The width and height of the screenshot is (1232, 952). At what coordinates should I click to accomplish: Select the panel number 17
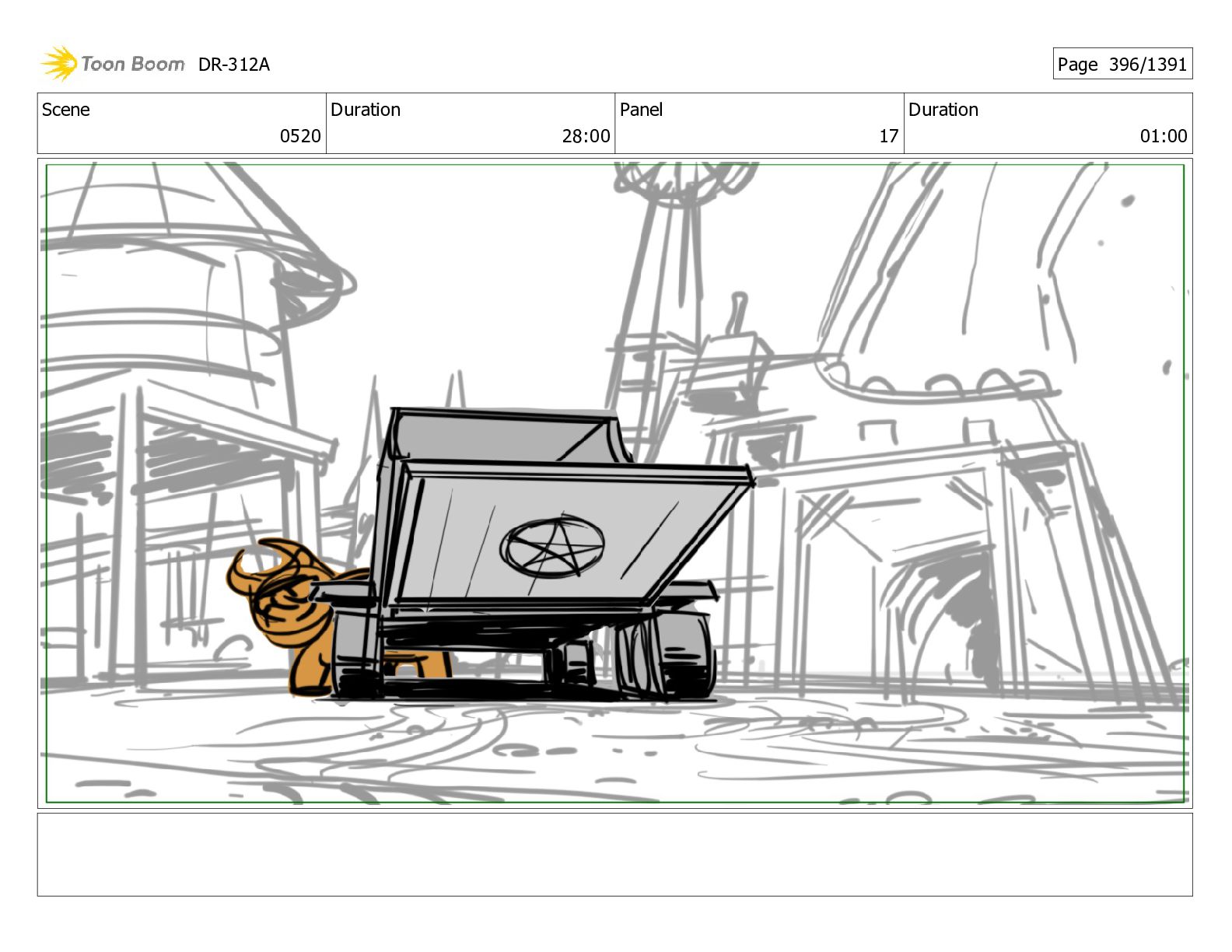[x=889, y=136]
